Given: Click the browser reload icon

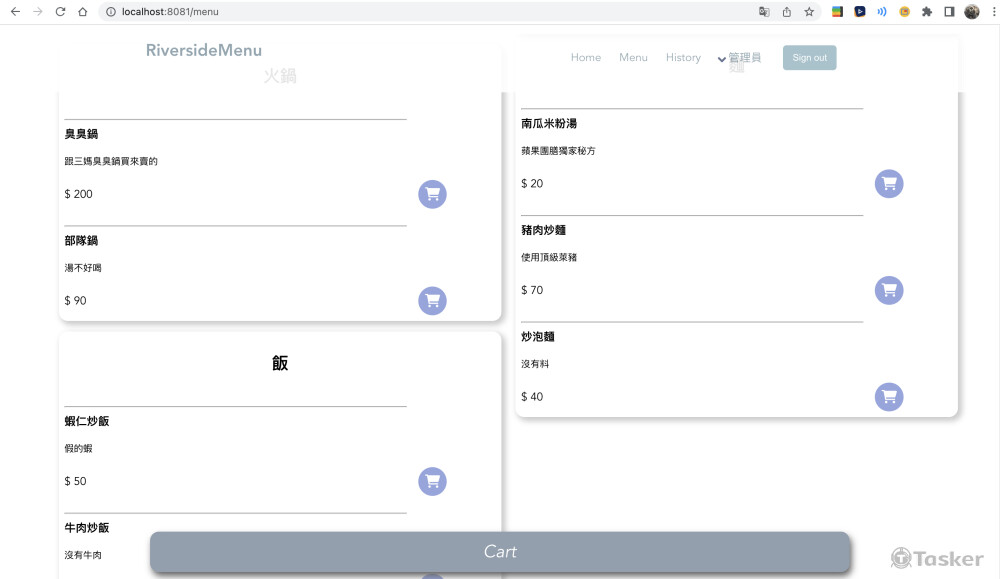Looking at the screenshot, I should point(60,12).
